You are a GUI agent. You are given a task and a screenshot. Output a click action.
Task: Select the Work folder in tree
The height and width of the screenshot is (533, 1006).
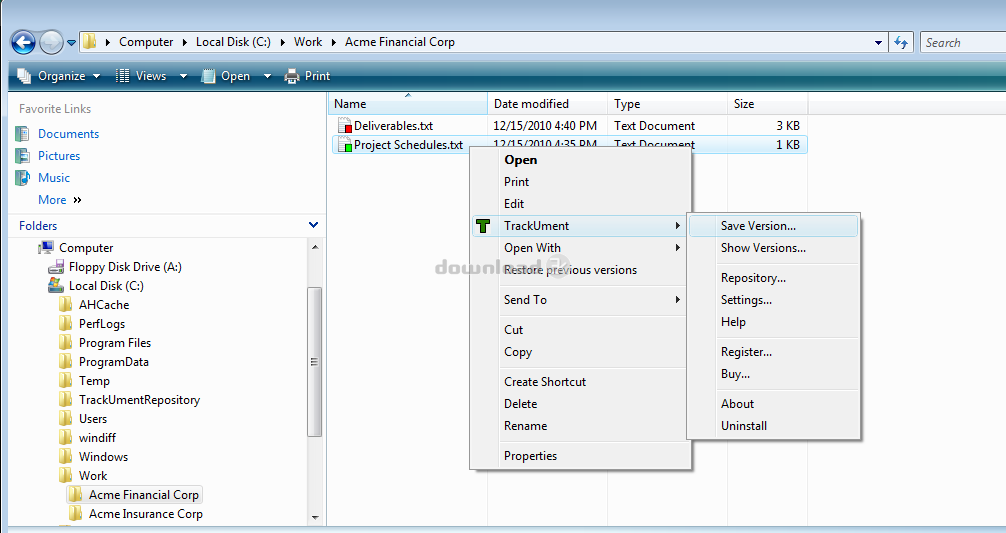92,476
